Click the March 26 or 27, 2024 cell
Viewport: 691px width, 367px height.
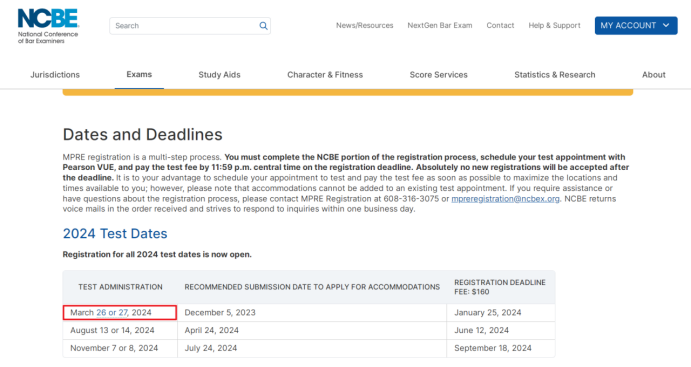tap(120, 312)
